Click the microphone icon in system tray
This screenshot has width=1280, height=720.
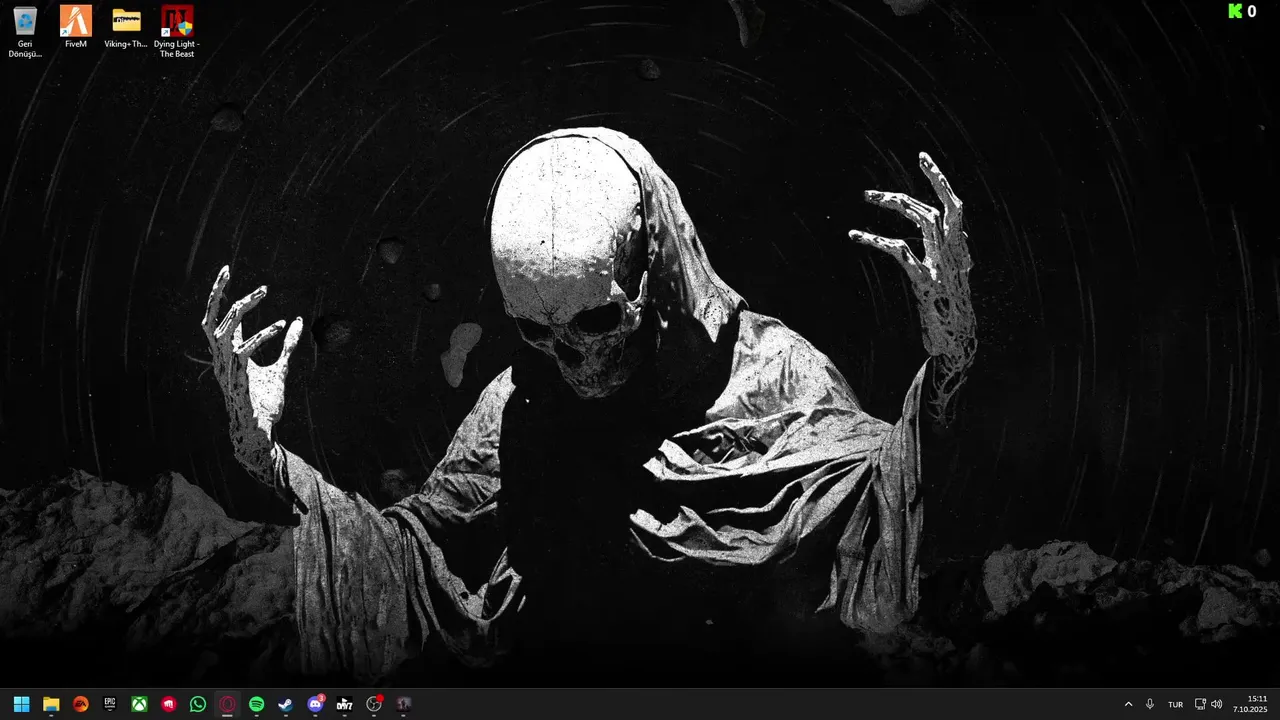coord(1150,704)
